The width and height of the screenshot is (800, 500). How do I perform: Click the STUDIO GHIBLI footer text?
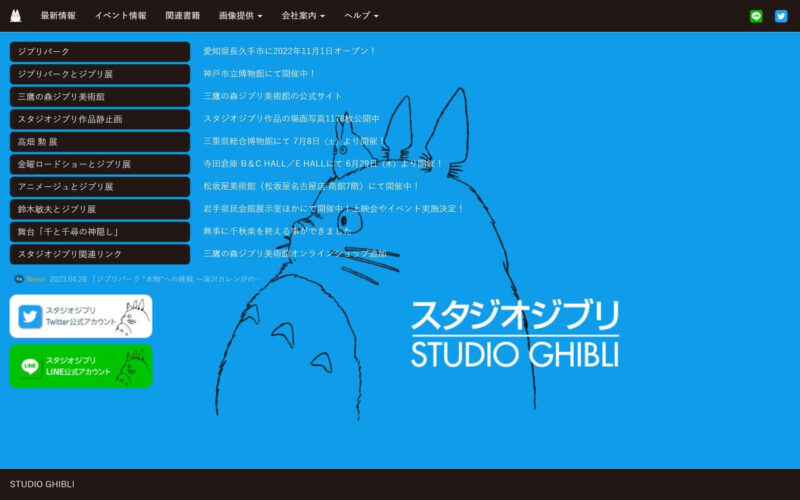42,484
